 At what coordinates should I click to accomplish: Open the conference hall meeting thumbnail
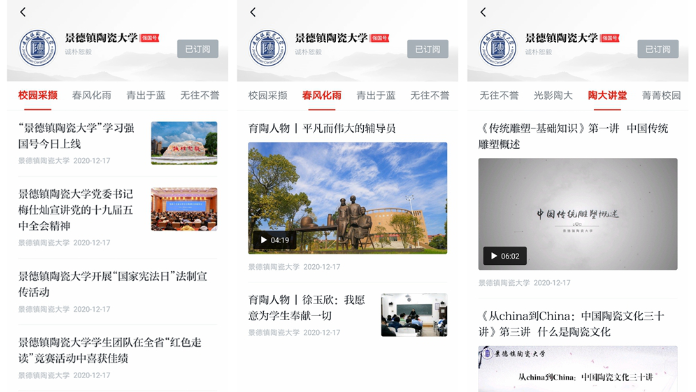coord(184,209)
